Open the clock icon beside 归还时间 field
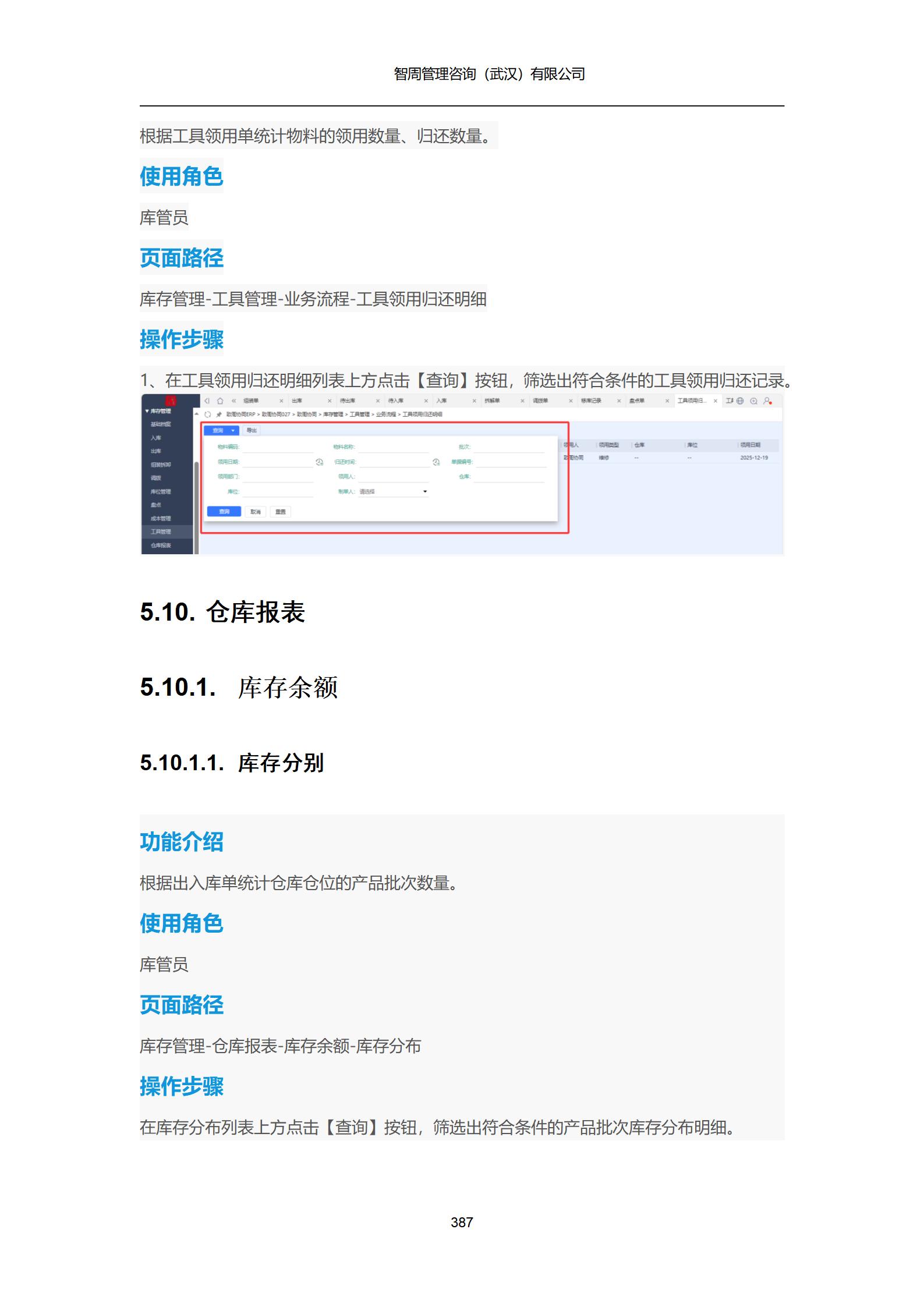Viewport: 924px width, 1307px height. tap(436, 462)
